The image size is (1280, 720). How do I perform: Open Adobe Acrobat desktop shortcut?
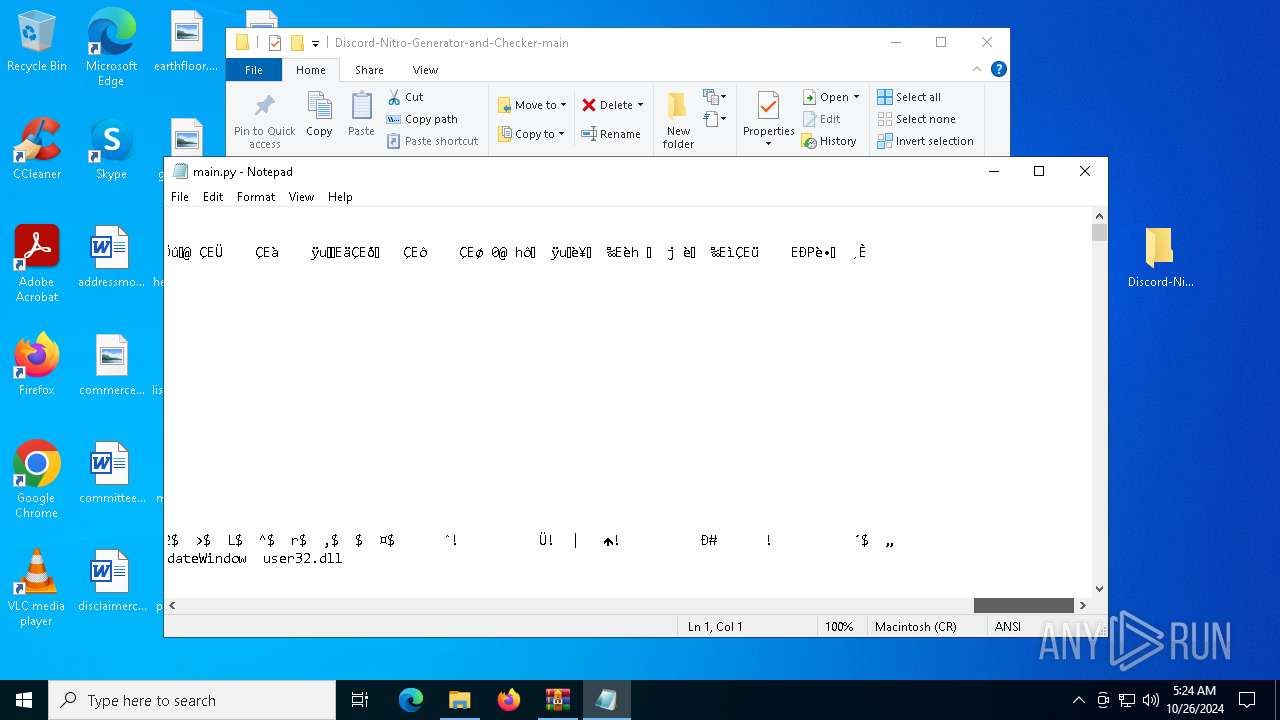coord(37,264)
